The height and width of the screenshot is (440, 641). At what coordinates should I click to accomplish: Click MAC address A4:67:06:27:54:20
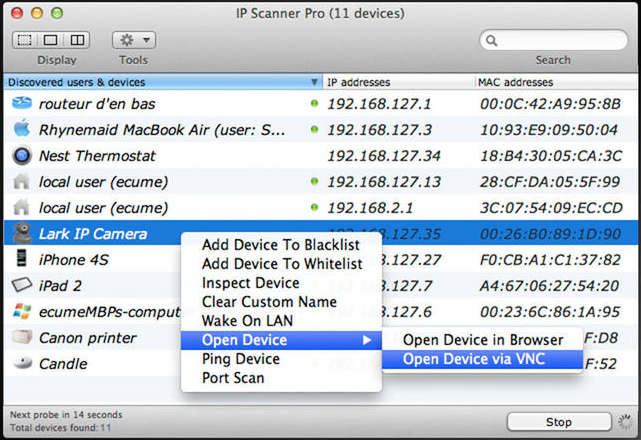tap(549, 286)
